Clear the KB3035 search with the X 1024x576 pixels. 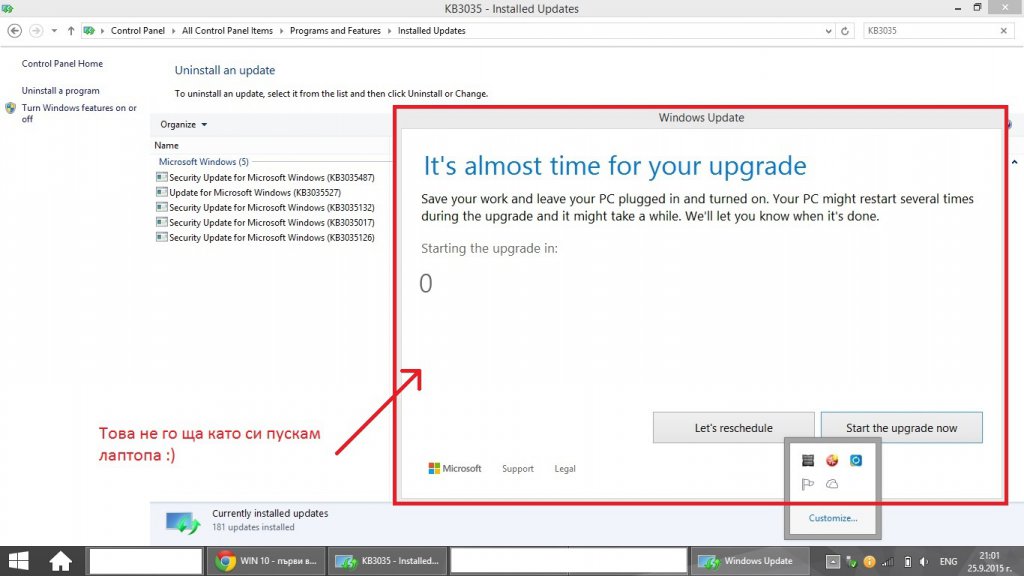(x=1004, y=31)
